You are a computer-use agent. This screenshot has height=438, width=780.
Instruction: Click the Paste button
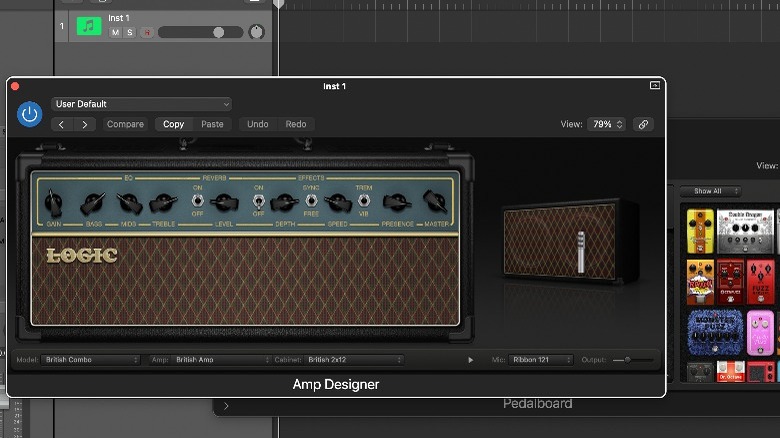click(x=212, y=124)
